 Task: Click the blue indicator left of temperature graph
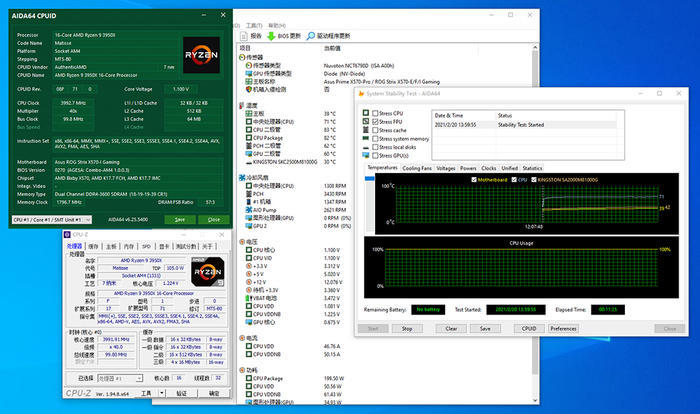click(x=370, y=178)
